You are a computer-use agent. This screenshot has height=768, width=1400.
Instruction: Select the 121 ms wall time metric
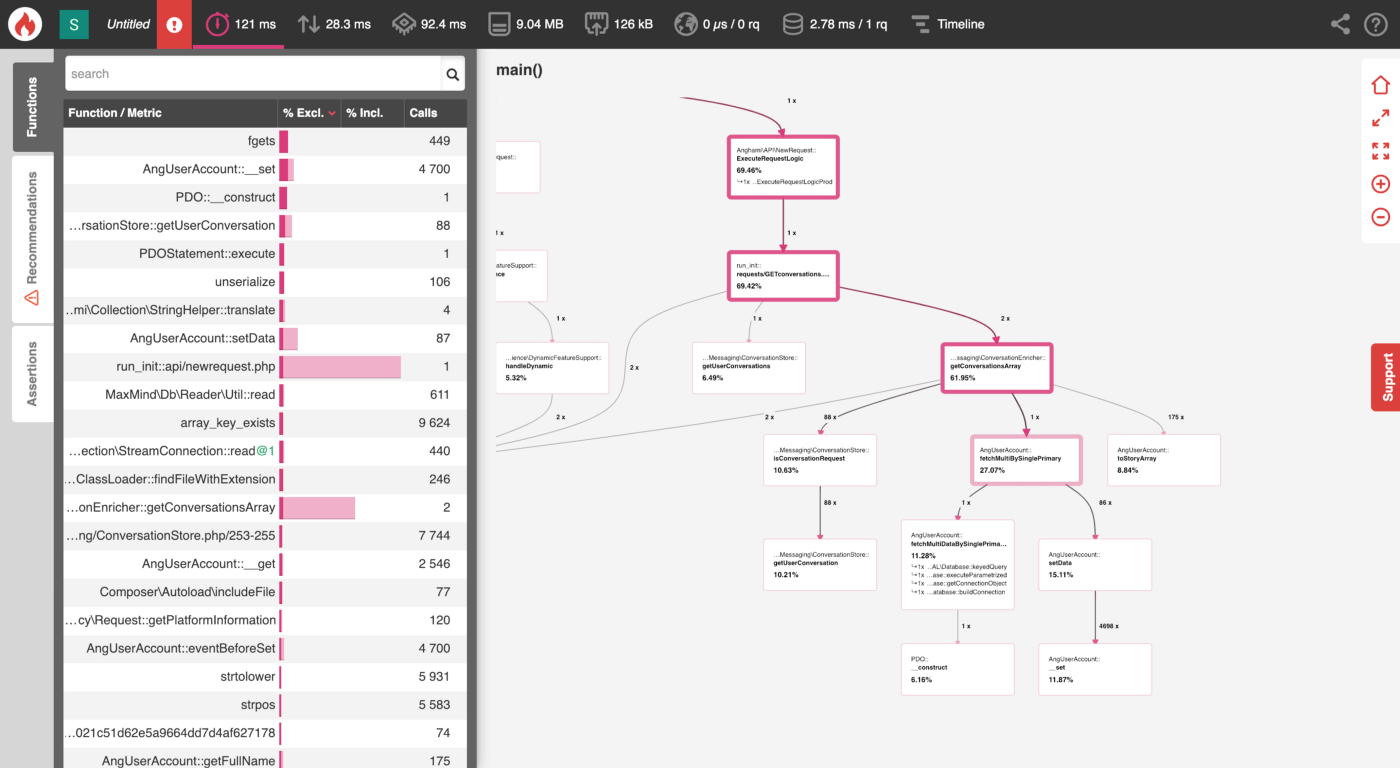241,24
